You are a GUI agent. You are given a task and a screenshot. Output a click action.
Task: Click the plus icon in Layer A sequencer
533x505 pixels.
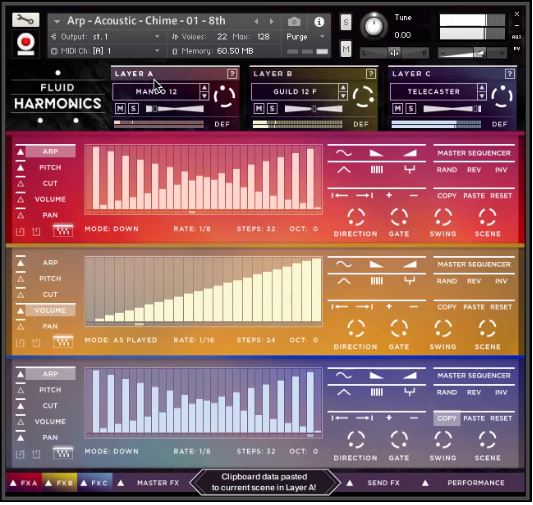click(x=389, y=195)
